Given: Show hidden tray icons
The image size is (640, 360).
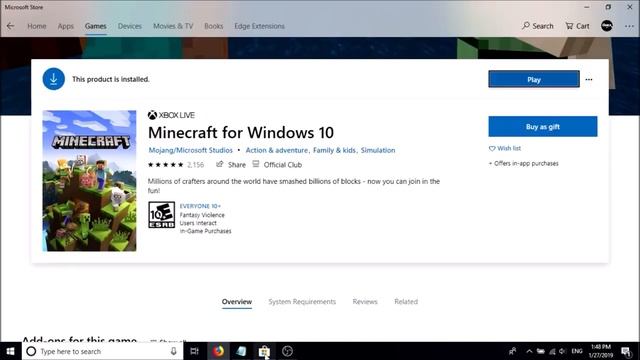Looking at the screenshot, I should (x=529, y=351).
